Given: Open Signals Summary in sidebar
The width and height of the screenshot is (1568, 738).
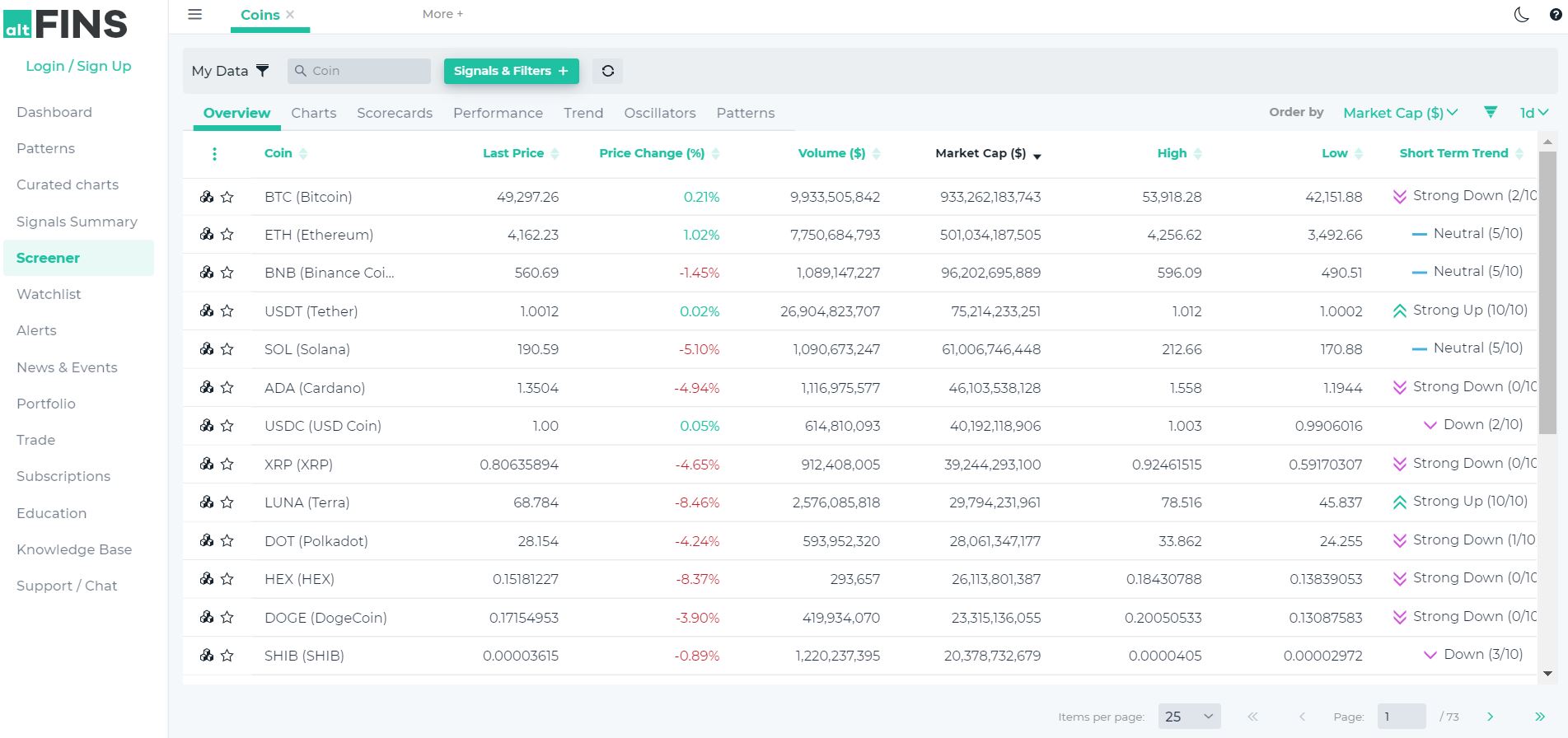Looking at the screenshot, I should (77, 222).
